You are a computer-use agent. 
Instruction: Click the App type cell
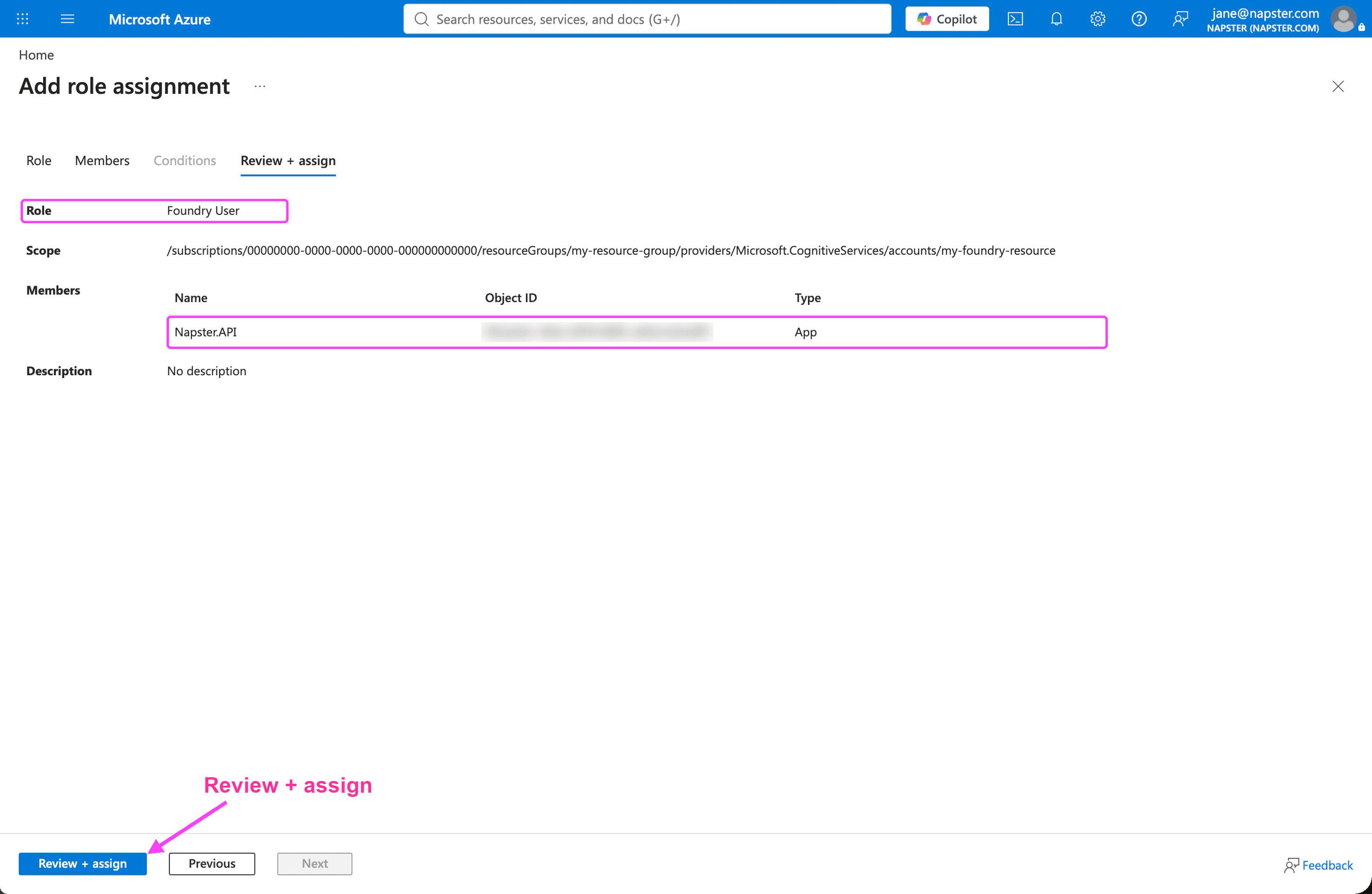806,332
